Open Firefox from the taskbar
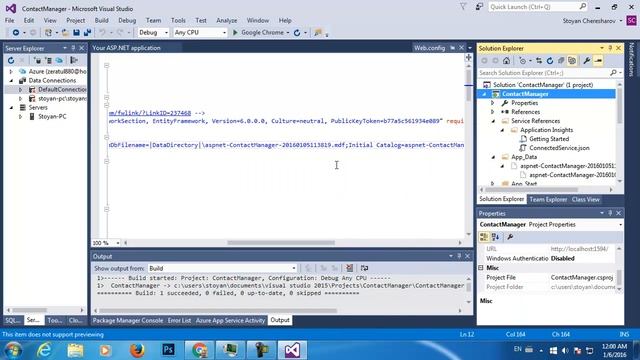Image resolution: width=640 pixels, height=360 pixels. pyautogui.click(x=137, y=350)
